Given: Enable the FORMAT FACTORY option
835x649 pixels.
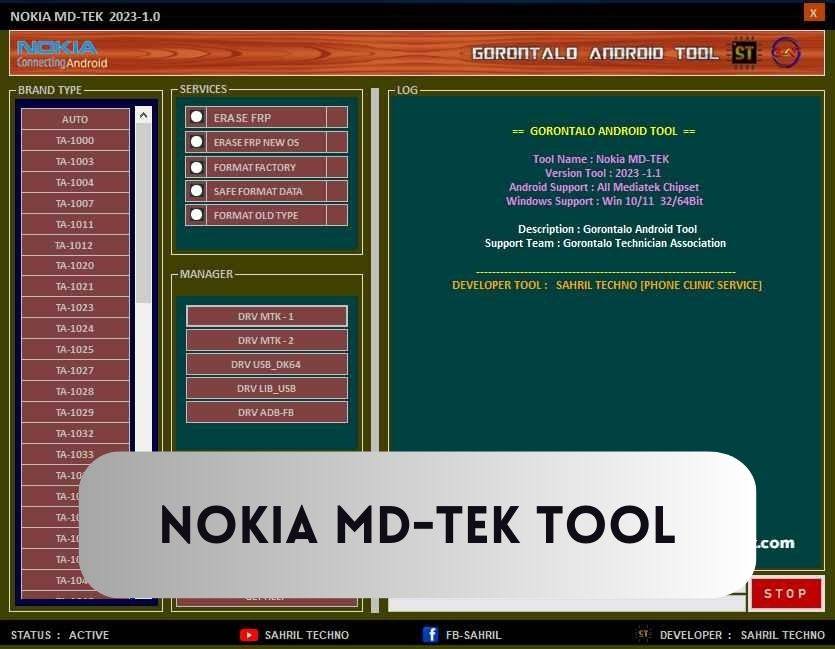Looking at the screenshot, I should click(x=196, y=166).
